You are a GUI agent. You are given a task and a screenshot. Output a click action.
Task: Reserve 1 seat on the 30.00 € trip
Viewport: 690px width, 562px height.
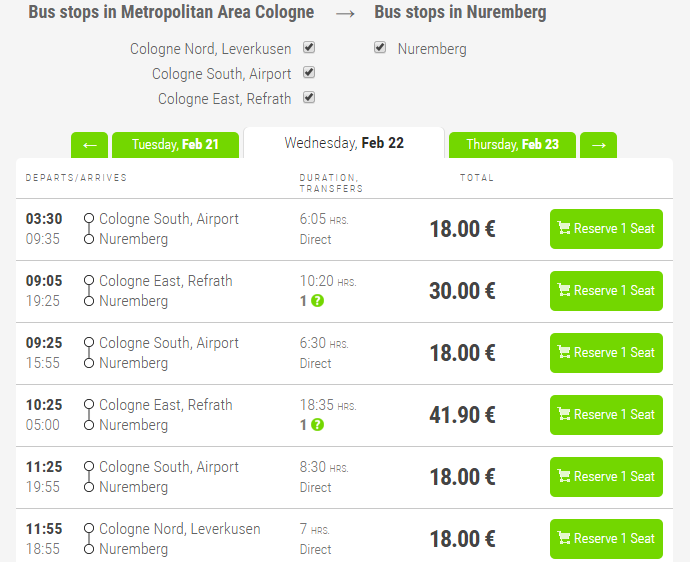pyautogui.click(x=606, y=291)
